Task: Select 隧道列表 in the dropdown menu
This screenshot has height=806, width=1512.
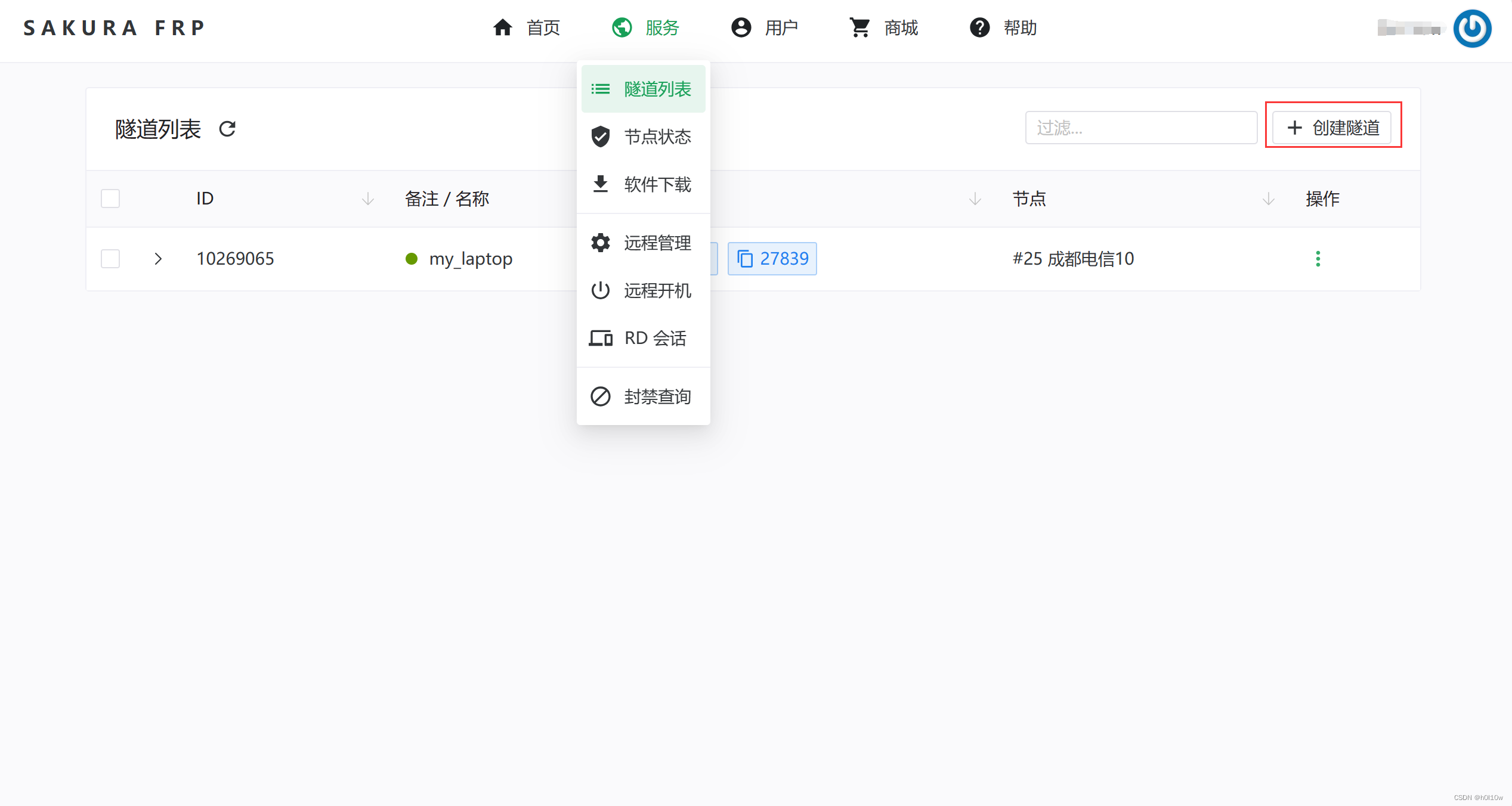Action: click(644, 89)
